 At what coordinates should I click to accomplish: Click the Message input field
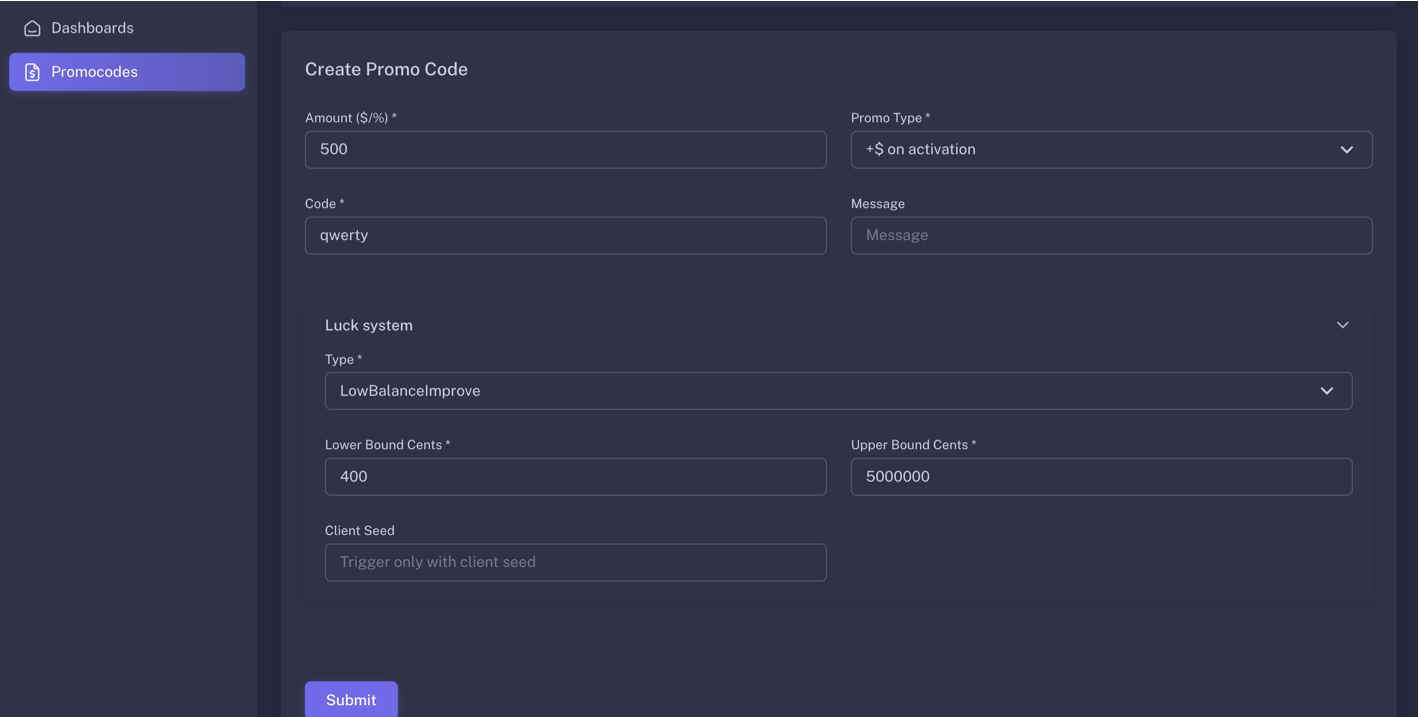pyautogui.click(x=1111, y=236)
